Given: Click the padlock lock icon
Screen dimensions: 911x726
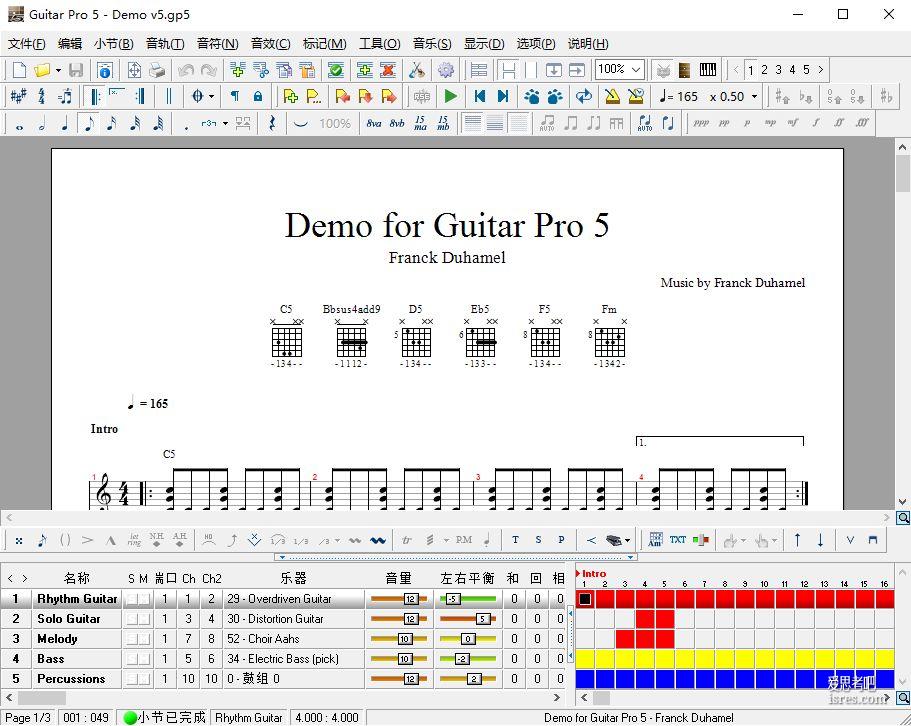Looking at the screenshot, I should click(258, 96).
